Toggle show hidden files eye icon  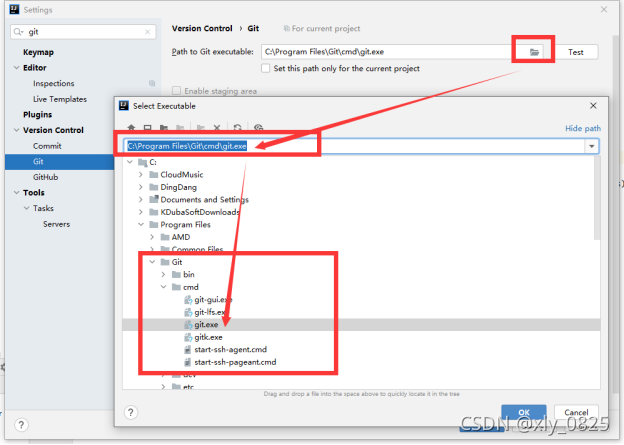[x=259, y=128]
